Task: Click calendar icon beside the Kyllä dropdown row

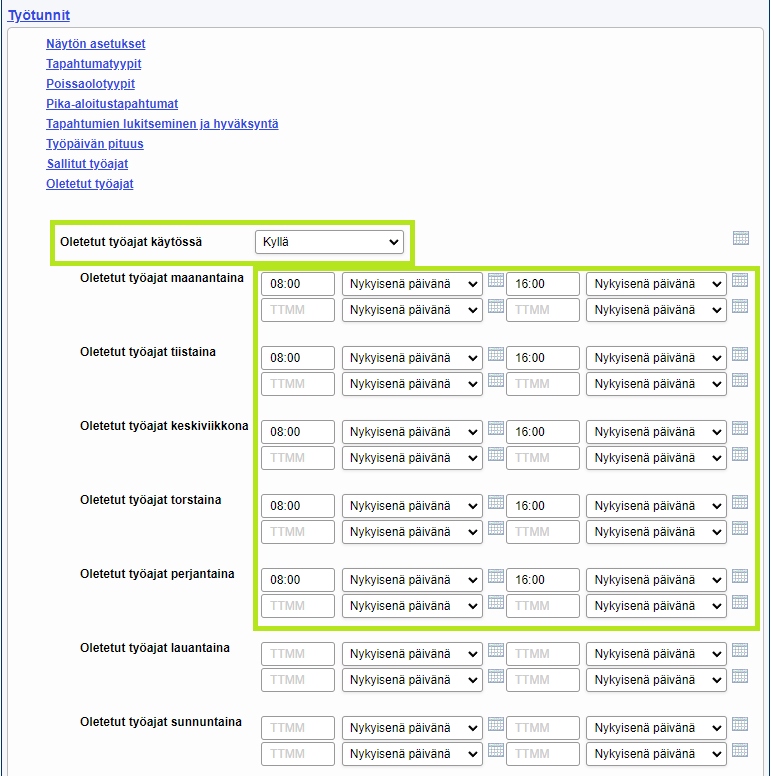Action: [x=740, y=238]
